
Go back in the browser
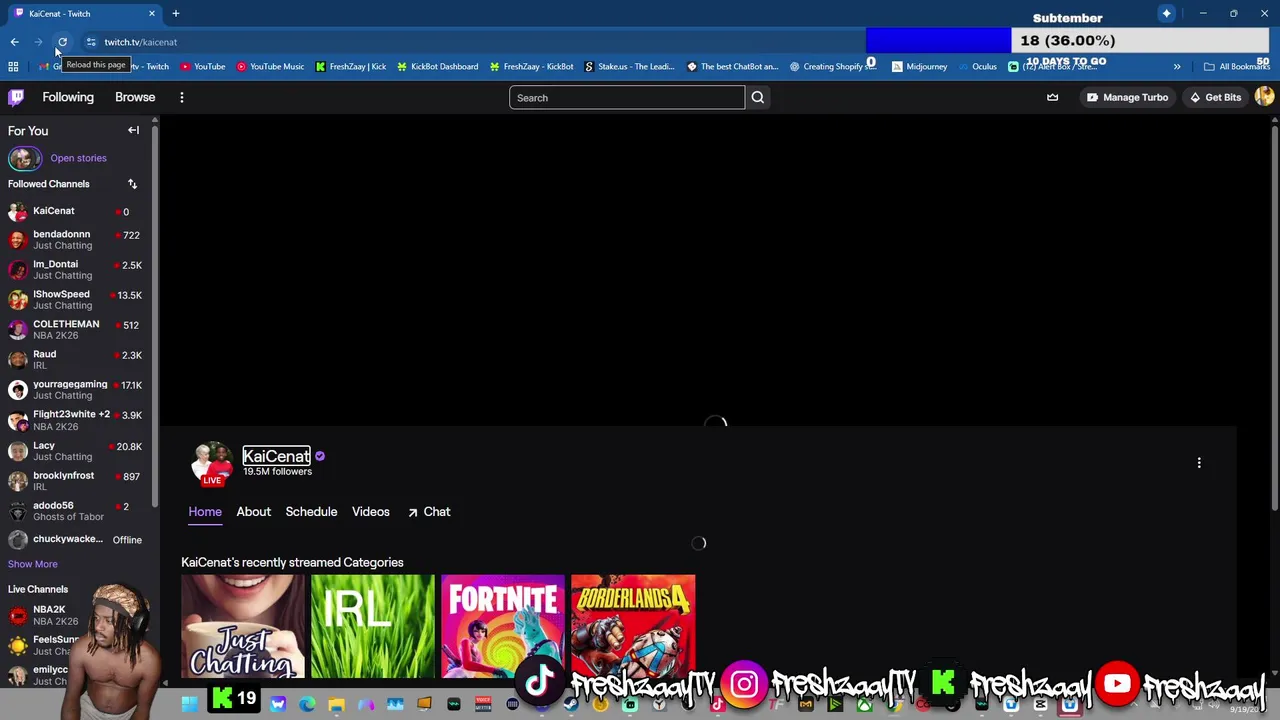click(x=14, y=42)
